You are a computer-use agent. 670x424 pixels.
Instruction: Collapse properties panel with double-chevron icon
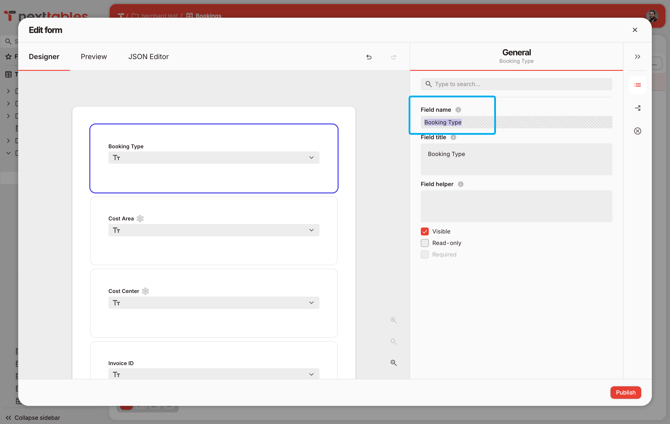(637, 57)
